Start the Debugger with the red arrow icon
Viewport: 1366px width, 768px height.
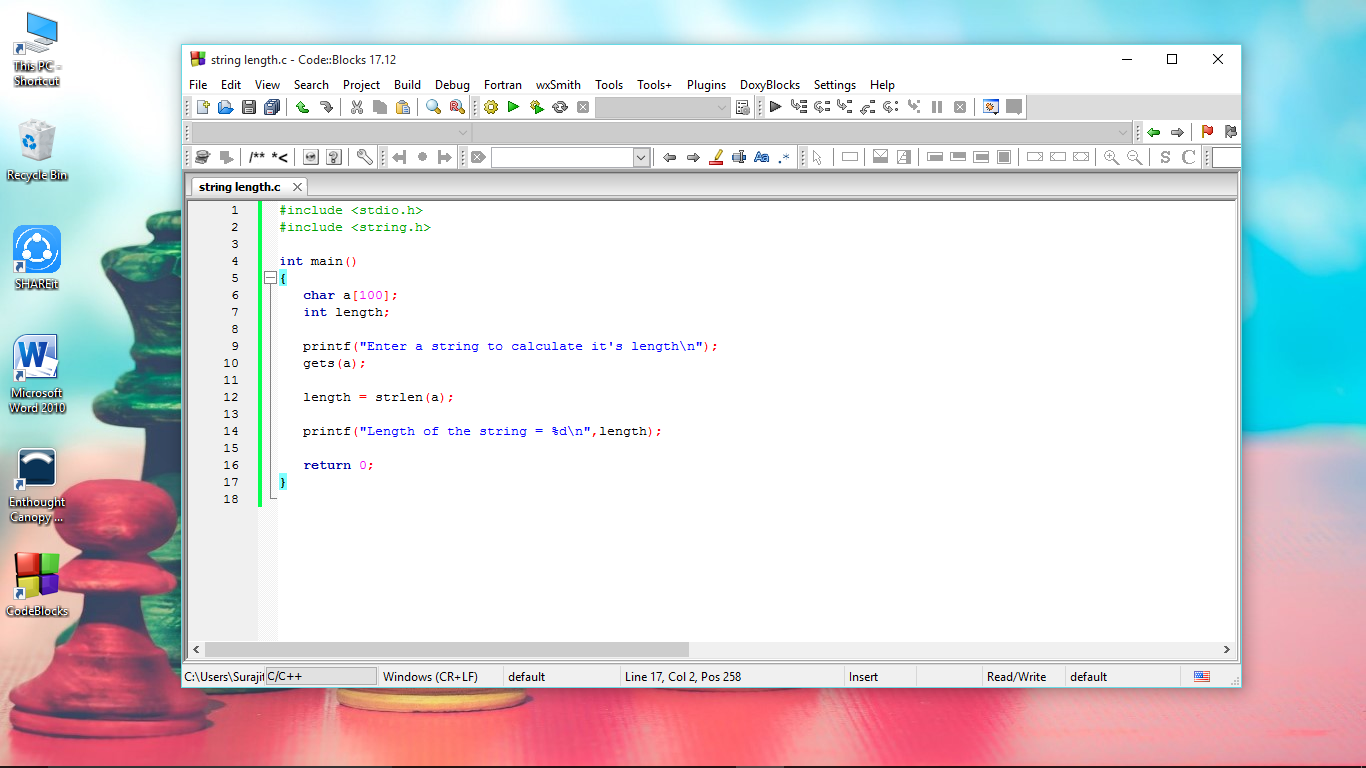(775, 106)
